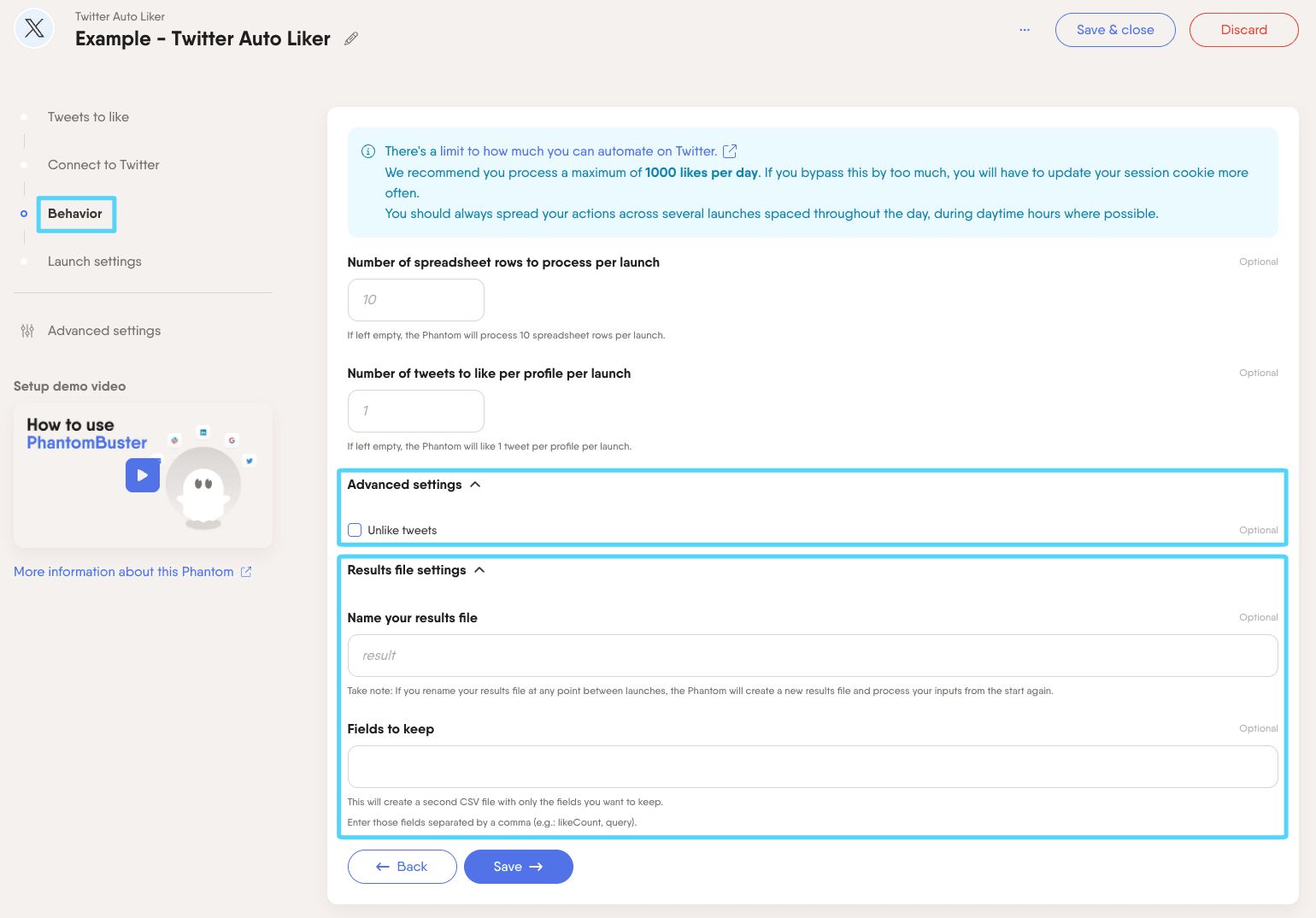Viewport: 1316px width, 918px height.
Task: Click the Discard button
Action: 1244,30
